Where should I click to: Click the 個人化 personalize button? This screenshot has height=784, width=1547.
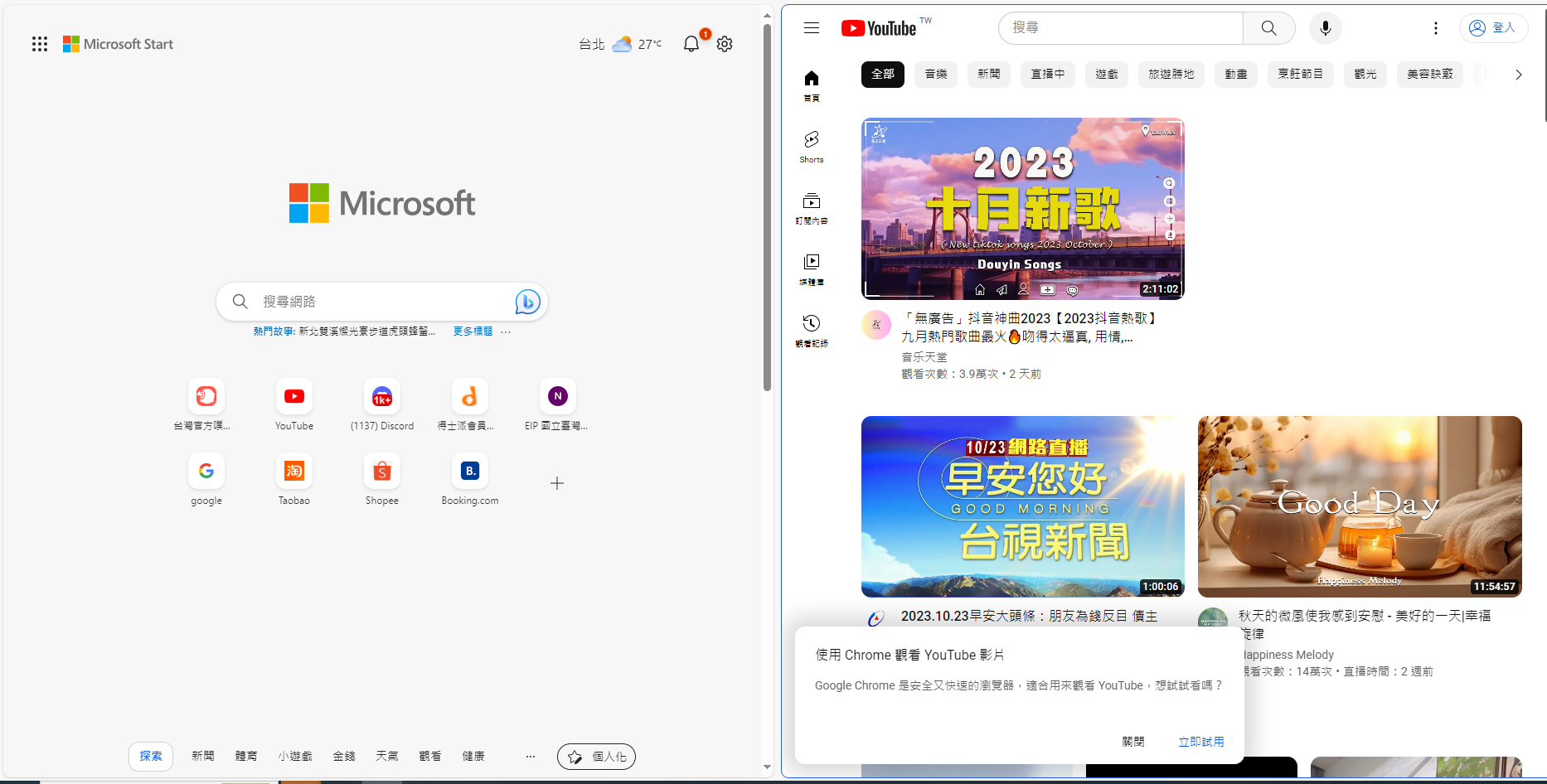click(x=597, y=757)
